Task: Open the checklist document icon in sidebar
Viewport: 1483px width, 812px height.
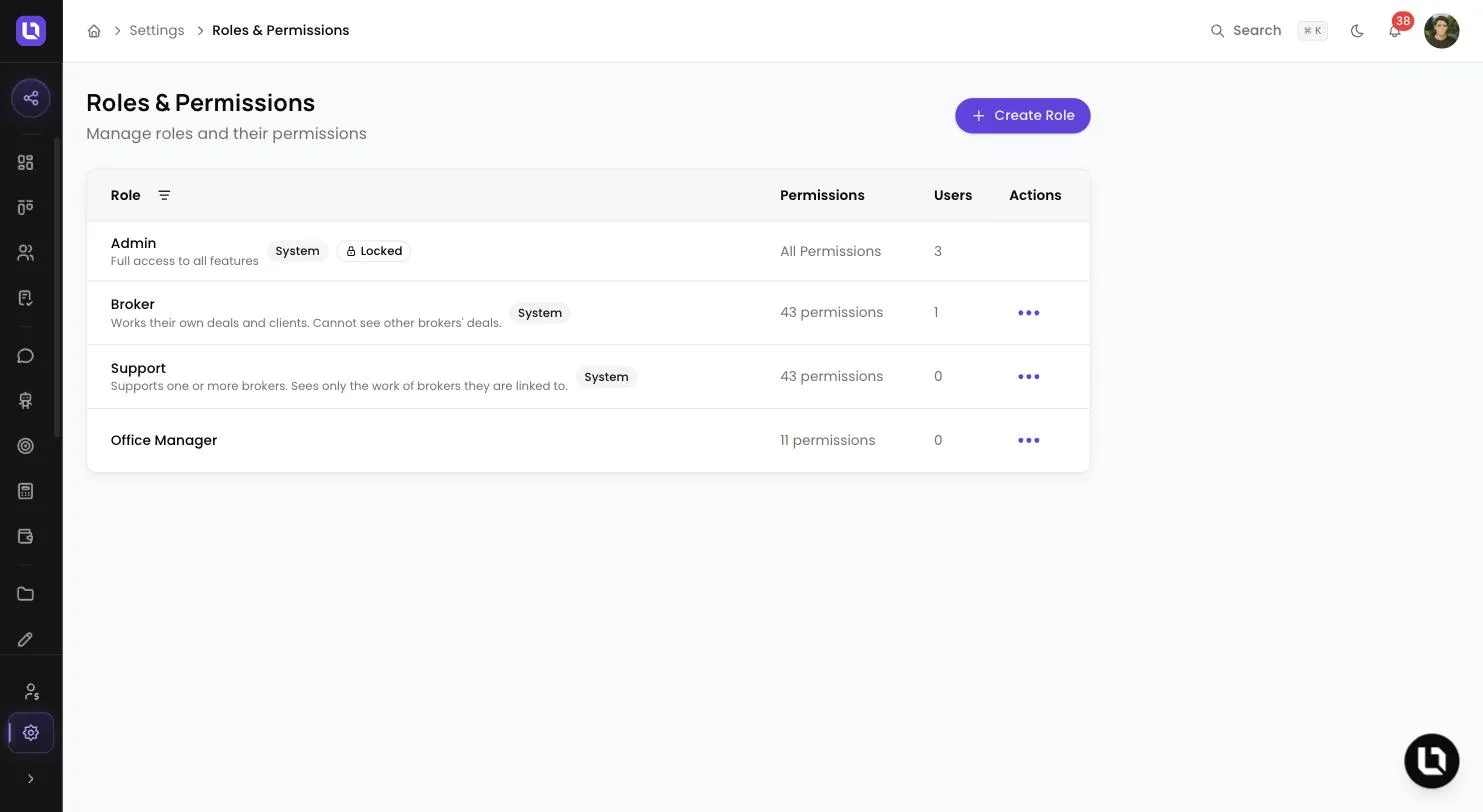Action: point(26,298)
